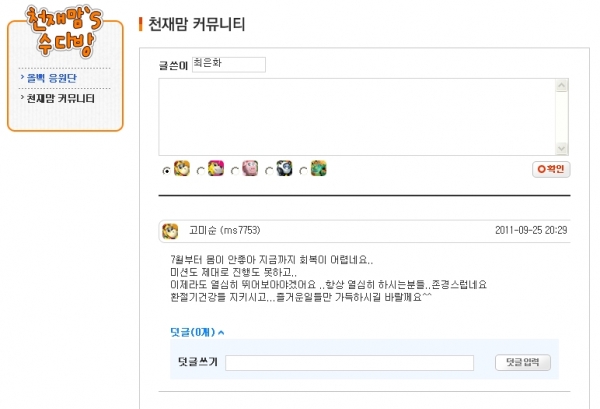Click the pink pig emoticon
This screenshot has width=600, height=409.
tap(249, 168)
